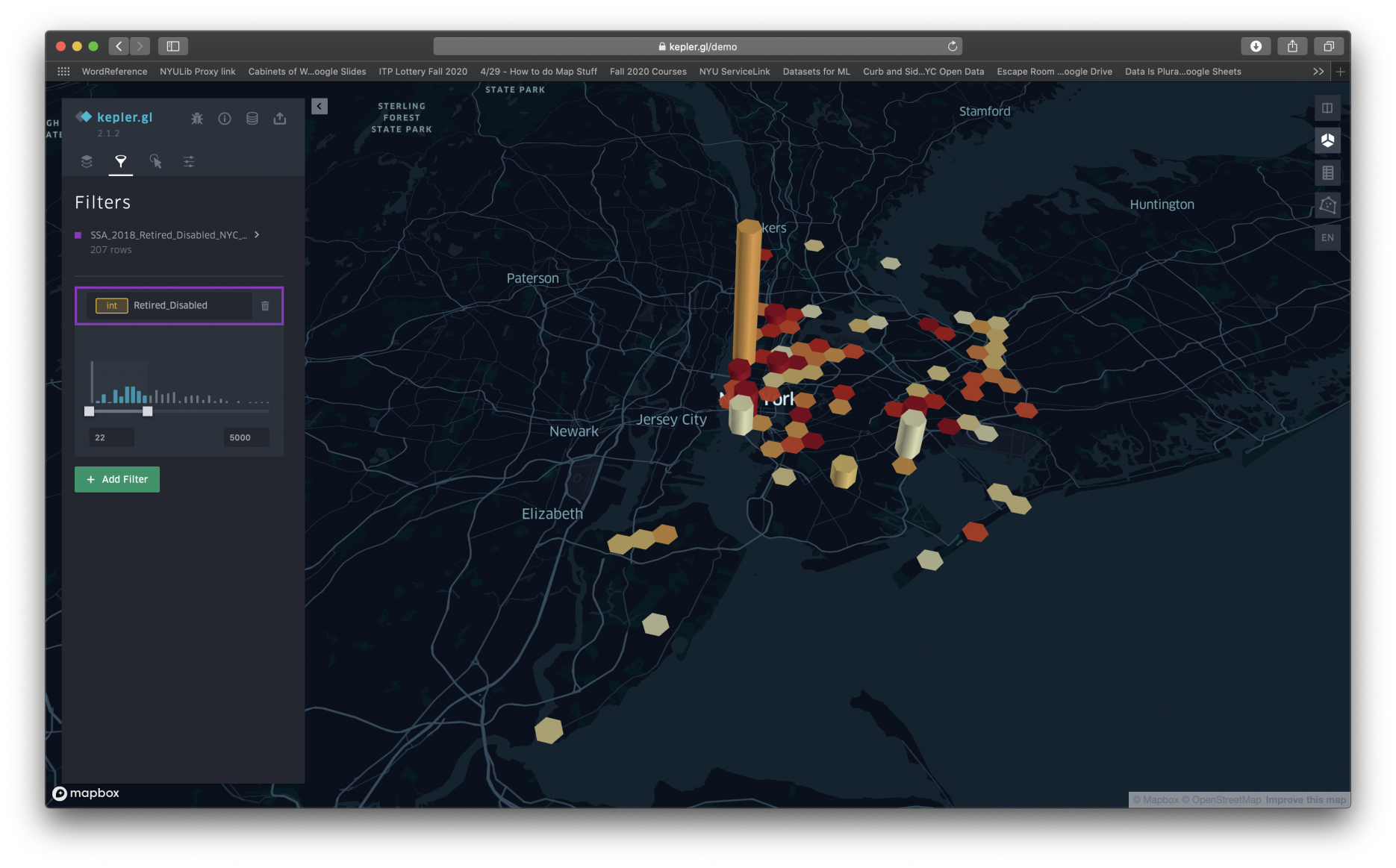Click the tall orange hexbin column
The width and height of the screenshot is (1396, 868).
click(x=747, y=291)
